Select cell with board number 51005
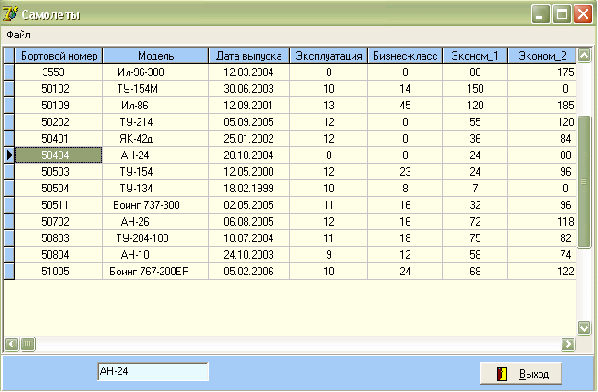The height and width of the screenshot is (392, 598). (x=59, y=272)
